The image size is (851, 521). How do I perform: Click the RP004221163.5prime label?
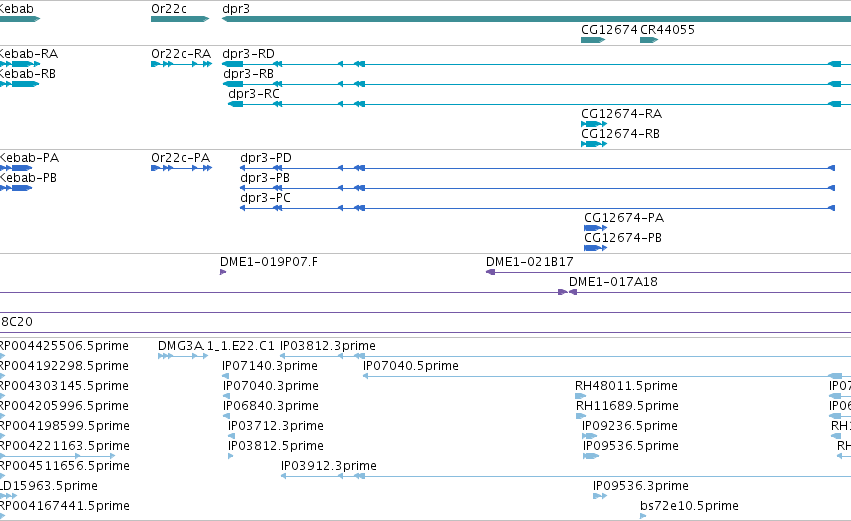[x=65, y=447]
